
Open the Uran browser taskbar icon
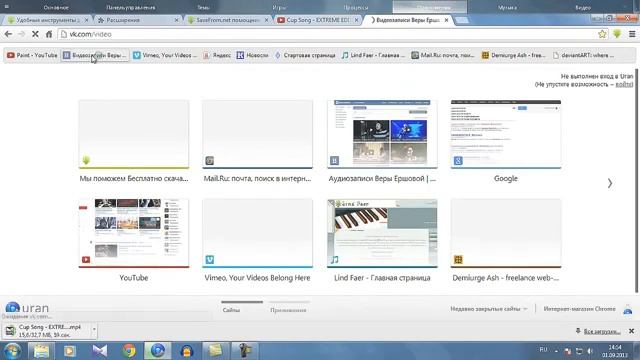(158, 351)
